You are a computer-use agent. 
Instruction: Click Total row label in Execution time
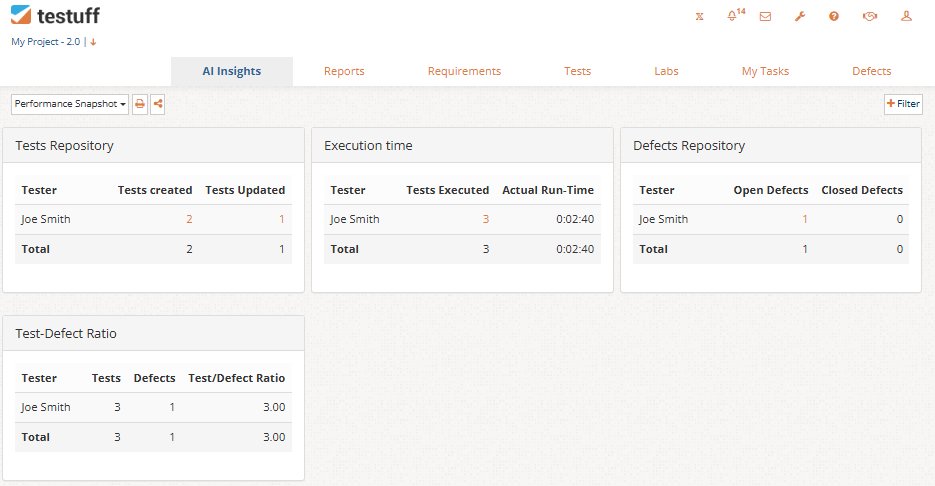click(x=345, y=249)
